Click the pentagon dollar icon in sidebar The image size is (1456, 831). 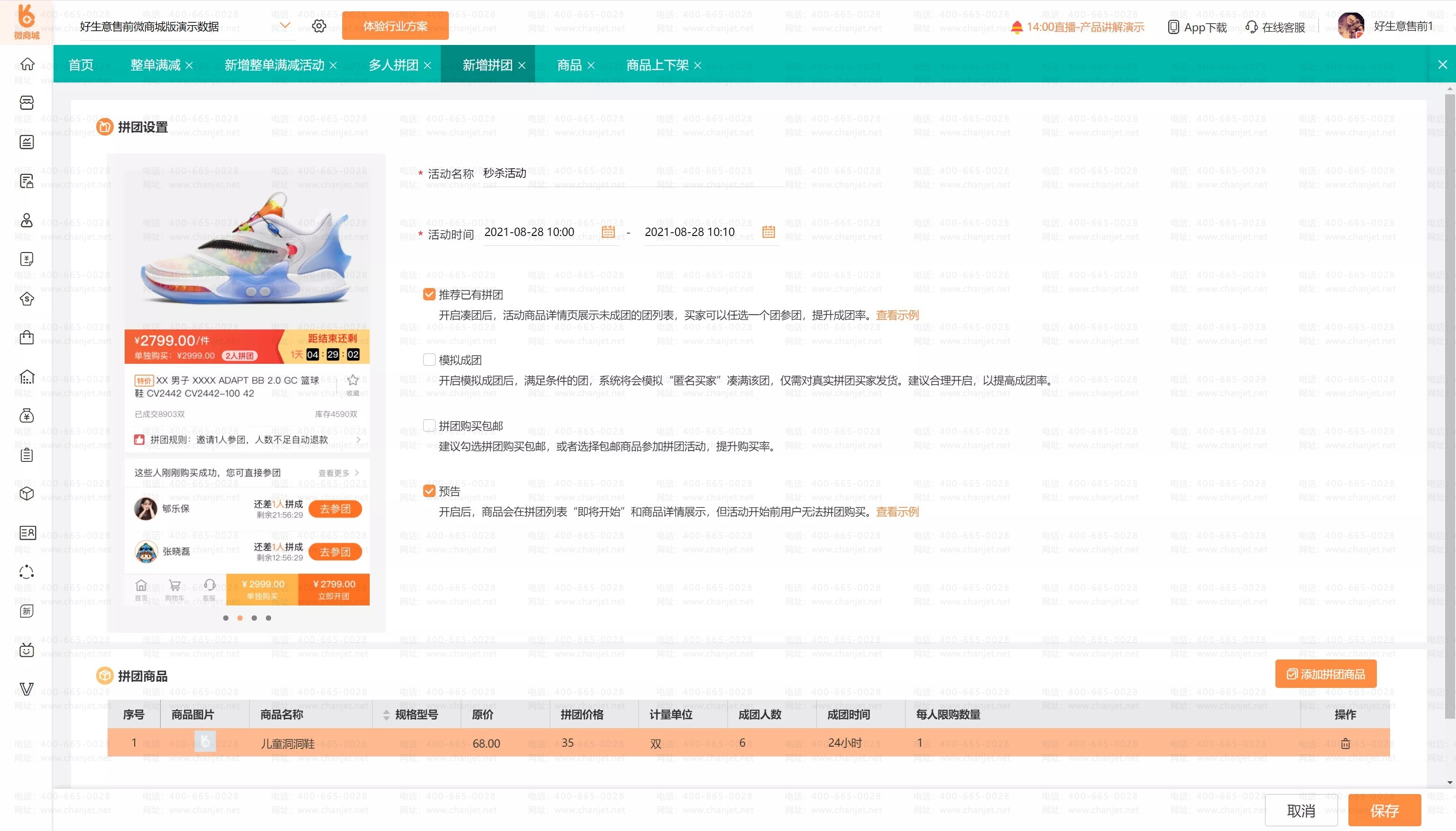pyautogui.click(x=27, y=298)
